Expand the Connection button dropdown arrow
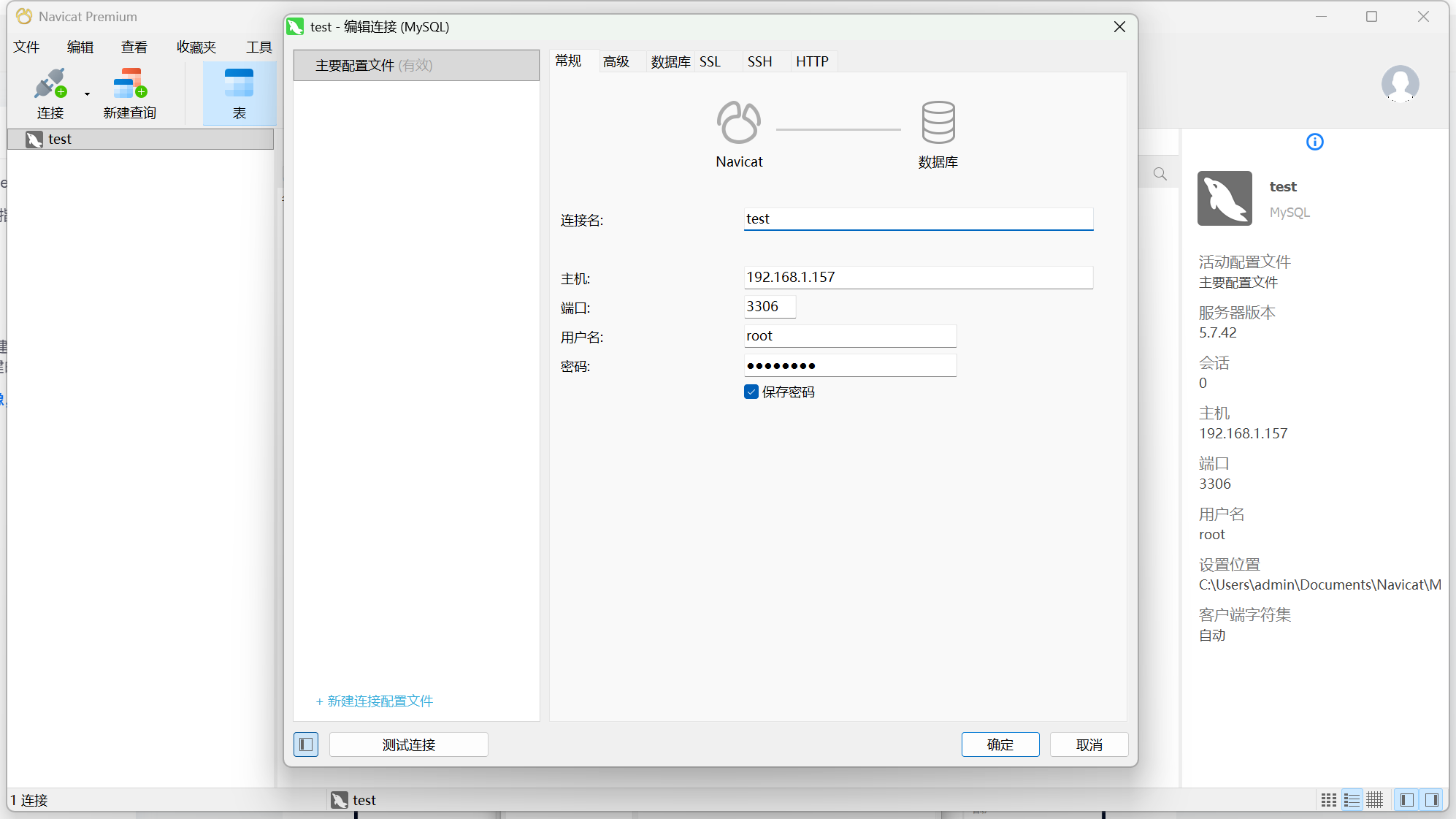This screenshot has width=1456, height=819. [x=87, y=94]
